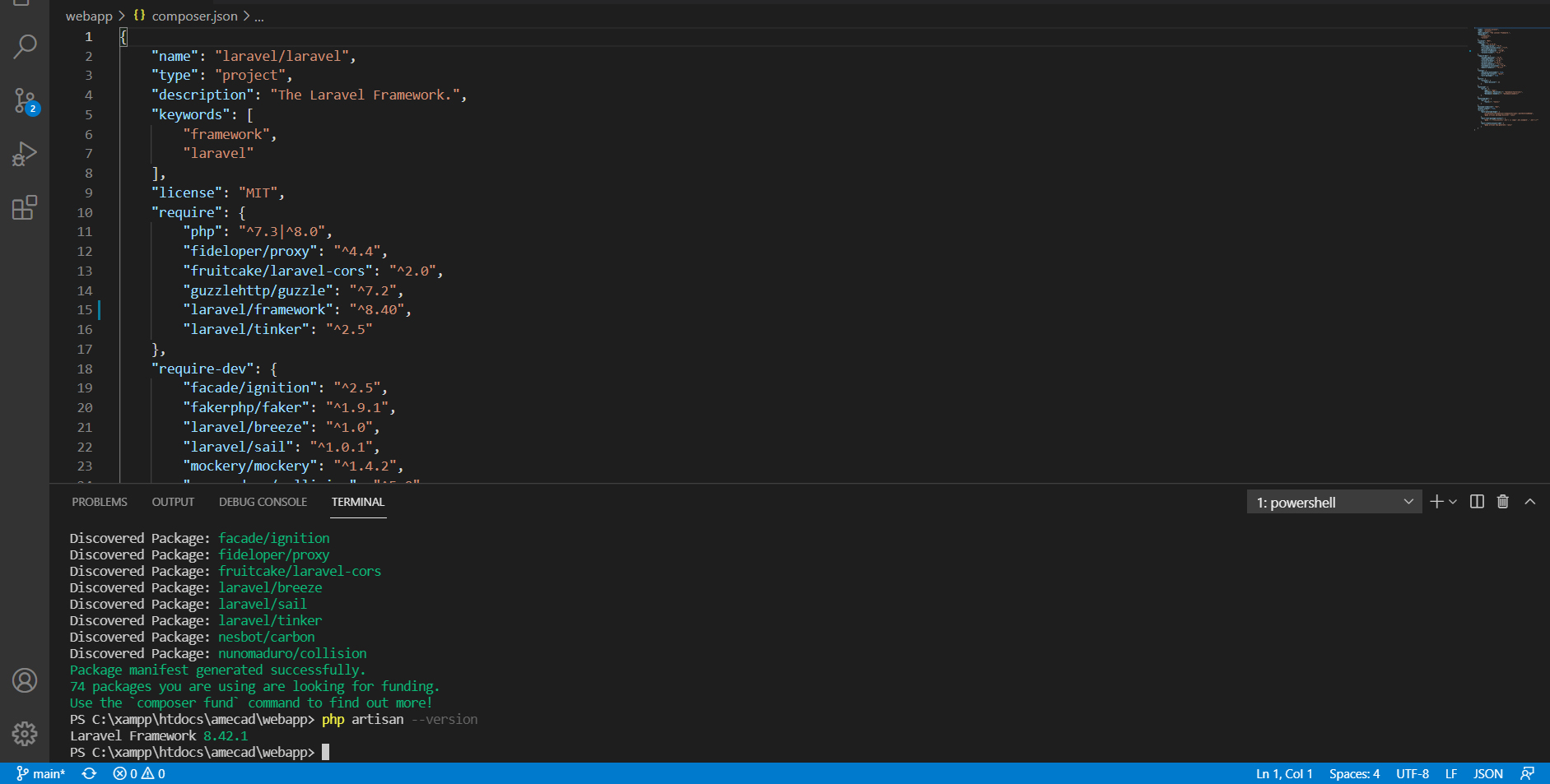Viewport: 1550px width, 784px height.
Task: Open the Search view in activity bar
Action: tap(25, 47)
